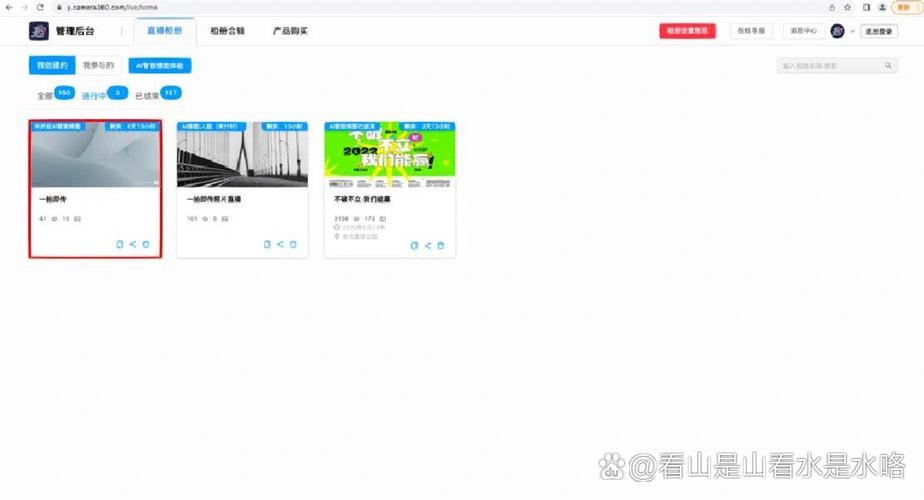Screen dimensions: 924x500
Task: Click the magnifier search icon
Action: point(888,65)
